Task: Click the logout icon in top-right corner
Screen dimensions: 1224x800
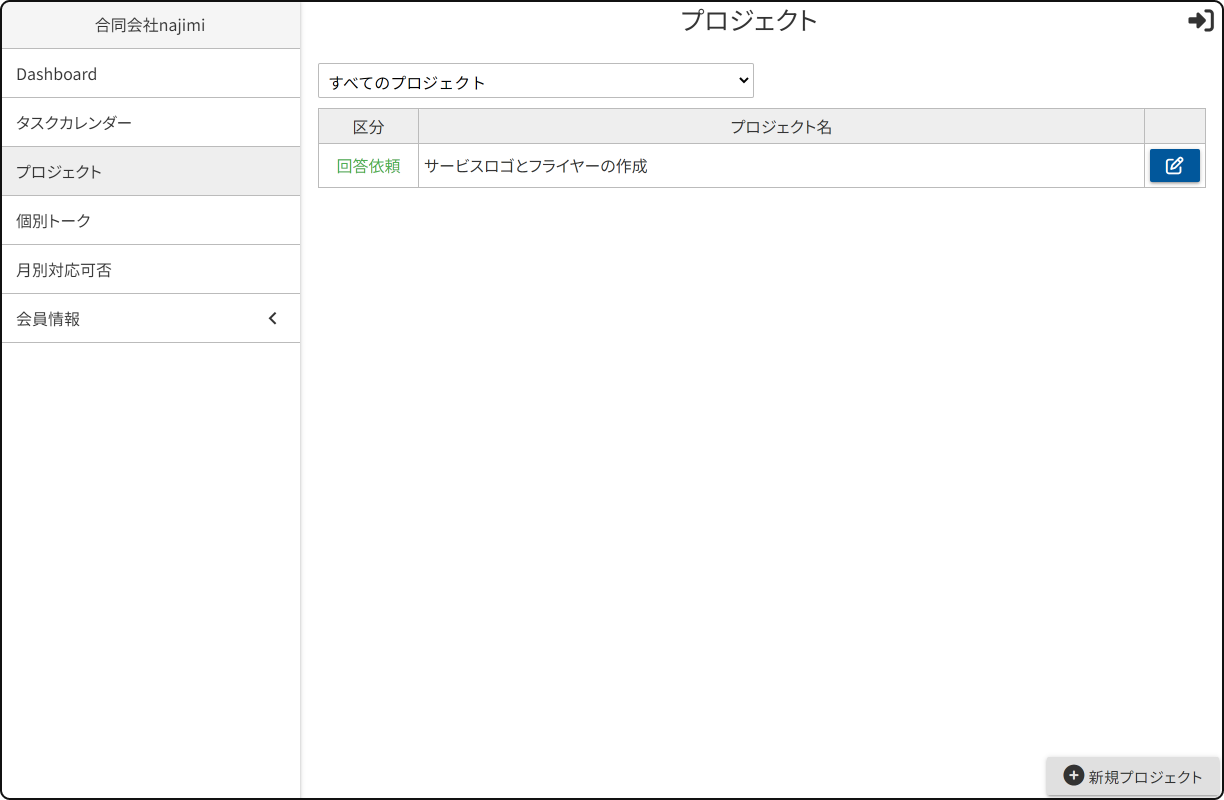Action: pyautogui.click(x=1200, y=21)
